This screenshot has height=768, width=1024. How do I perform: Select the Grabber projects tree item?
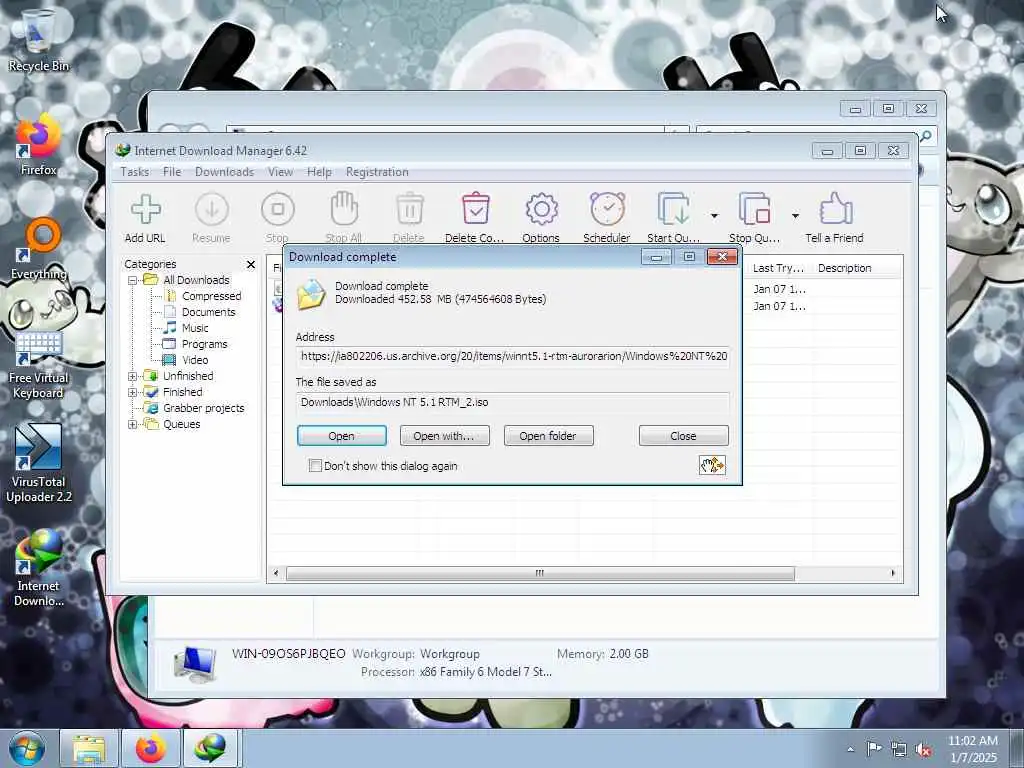[203, 408]
